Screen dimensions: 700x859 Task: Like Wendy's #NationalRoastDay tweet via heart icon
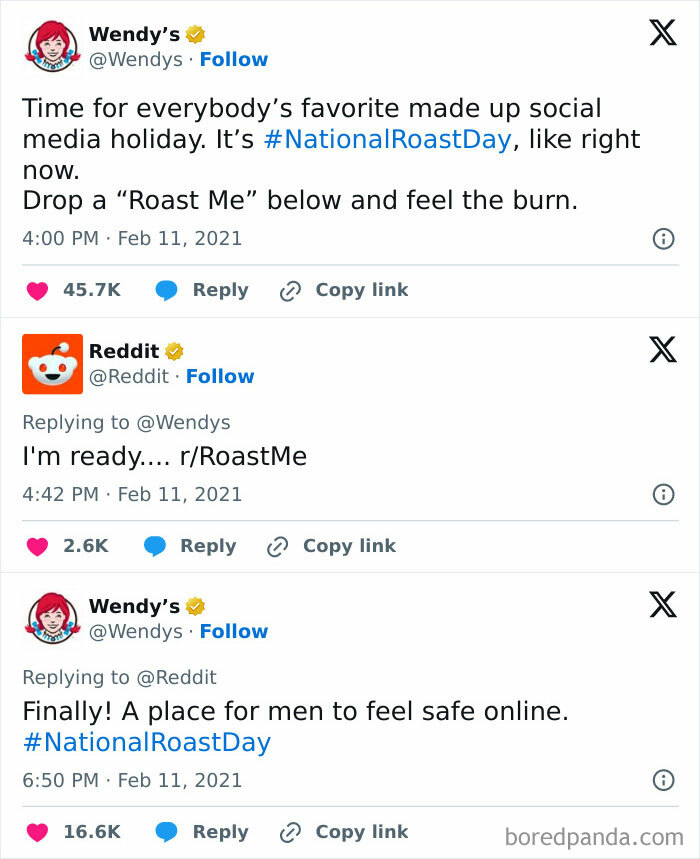pyautogui.click(x=38, y=289)
